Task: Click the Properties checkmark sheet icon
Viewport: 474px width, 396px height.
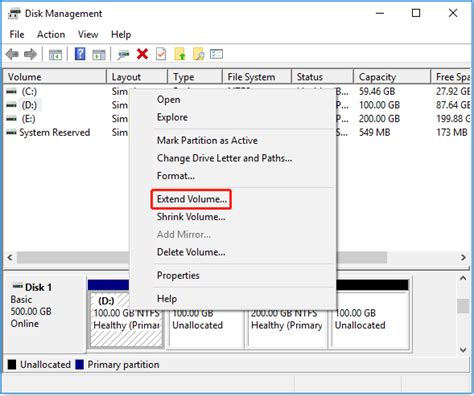Action: click(x=161, y=54)
